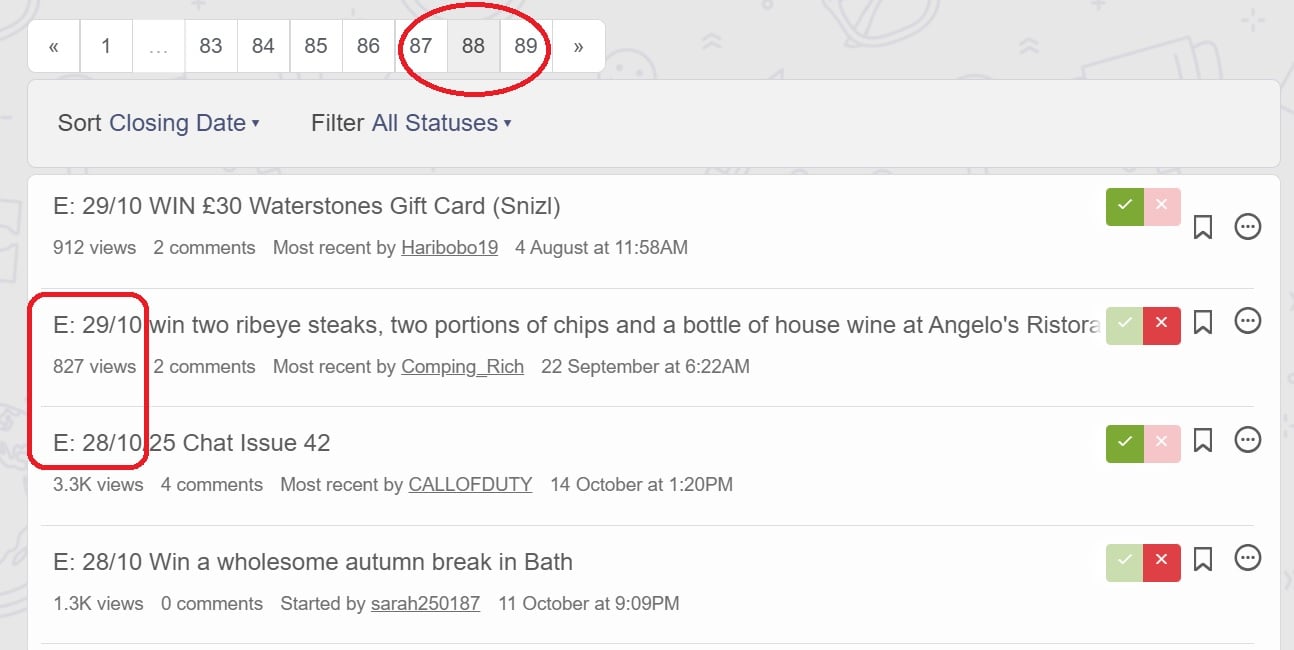
Task: Open options menu for Bath break thread
Action: pyautogui.click(x=1247, y=557)
